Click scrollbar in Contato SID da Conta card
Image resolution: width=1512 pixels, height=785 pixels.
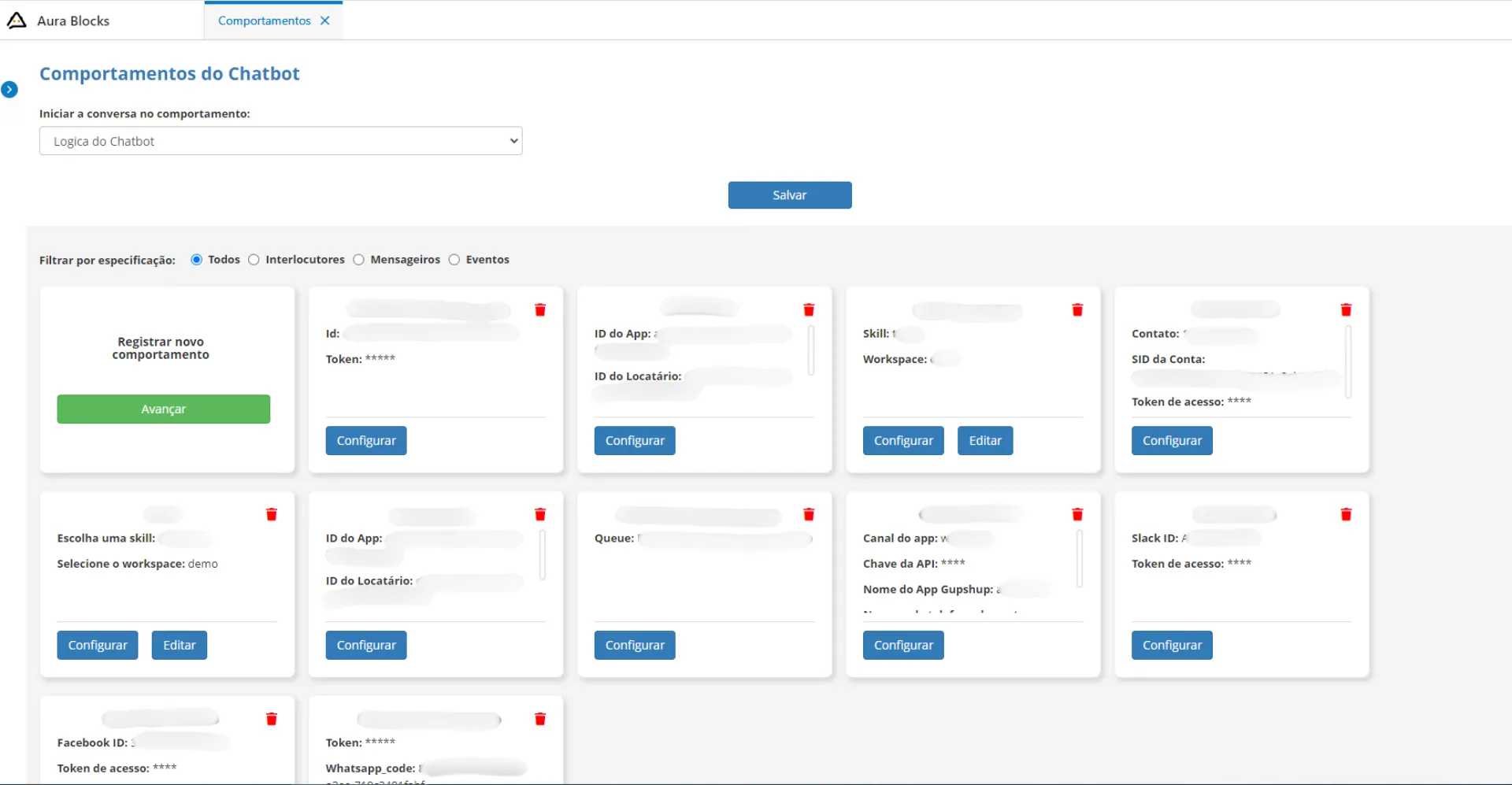pyautogui.click(x=1348, y=361)
